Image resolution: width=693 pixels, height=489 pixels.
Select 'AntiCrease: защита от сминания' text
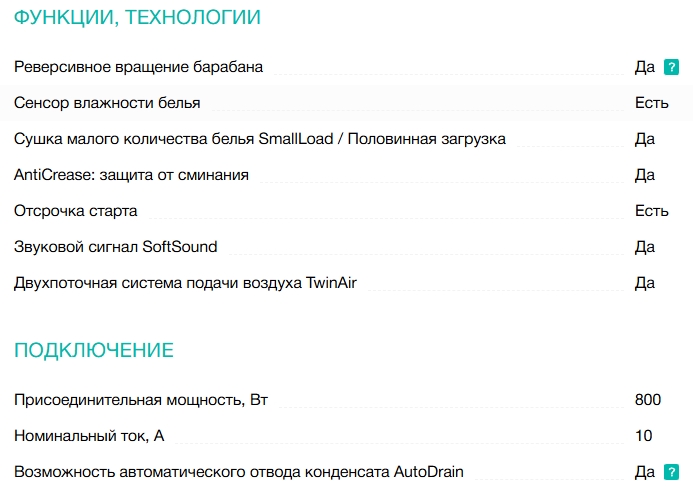[131, 175]
